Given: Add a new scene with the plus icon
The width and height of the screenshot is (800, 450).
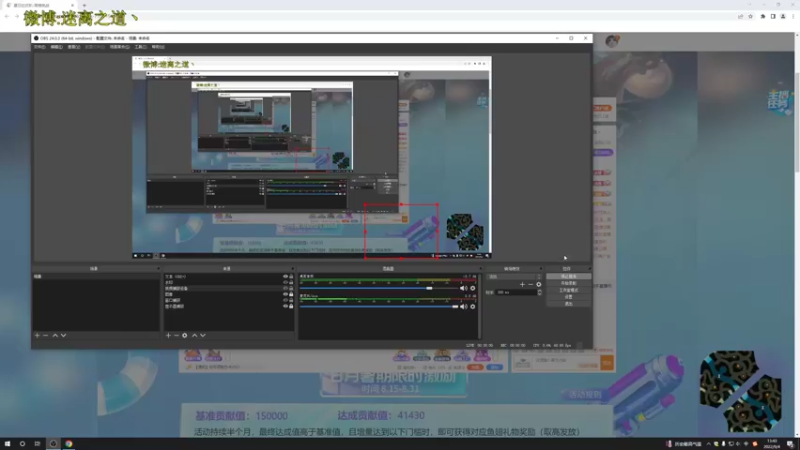Looking at the screenshot, I should coord(37,335).
